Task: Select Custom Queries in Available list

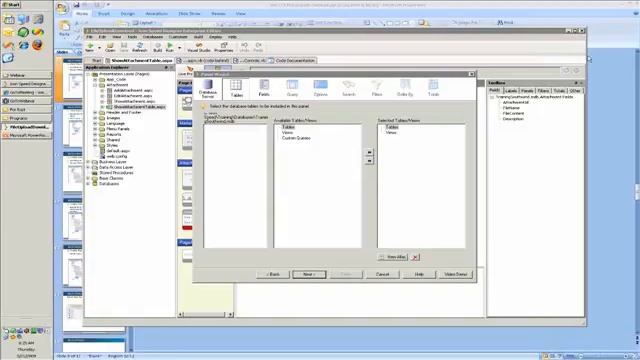Action: tap(296, 138)
